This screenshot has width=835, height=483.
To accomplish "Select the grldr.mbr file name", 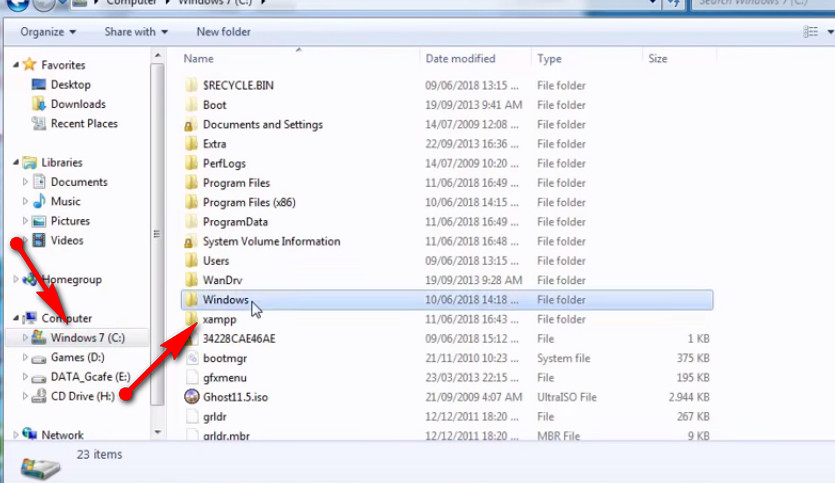I will [226, 436].
